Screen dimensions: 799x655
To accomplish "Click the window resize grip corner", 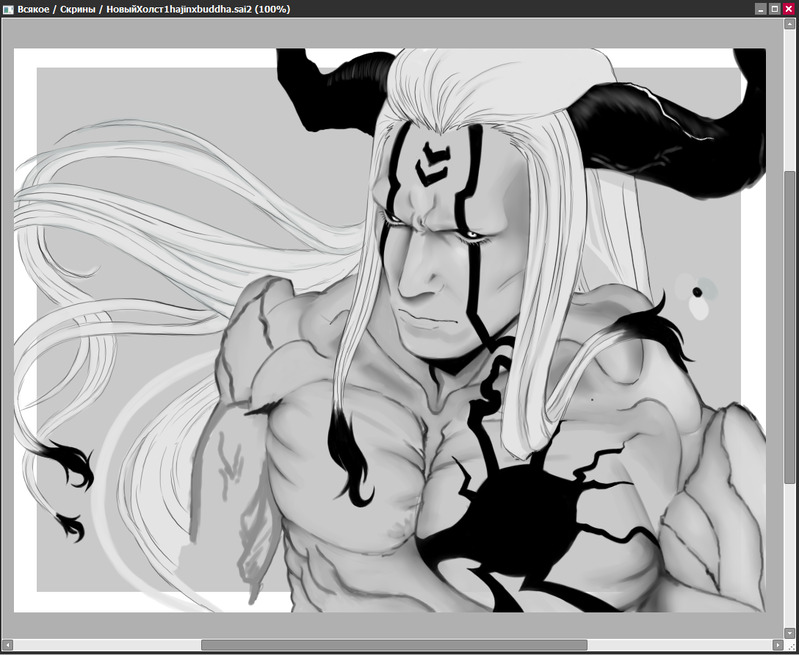I will click(790, 646).
